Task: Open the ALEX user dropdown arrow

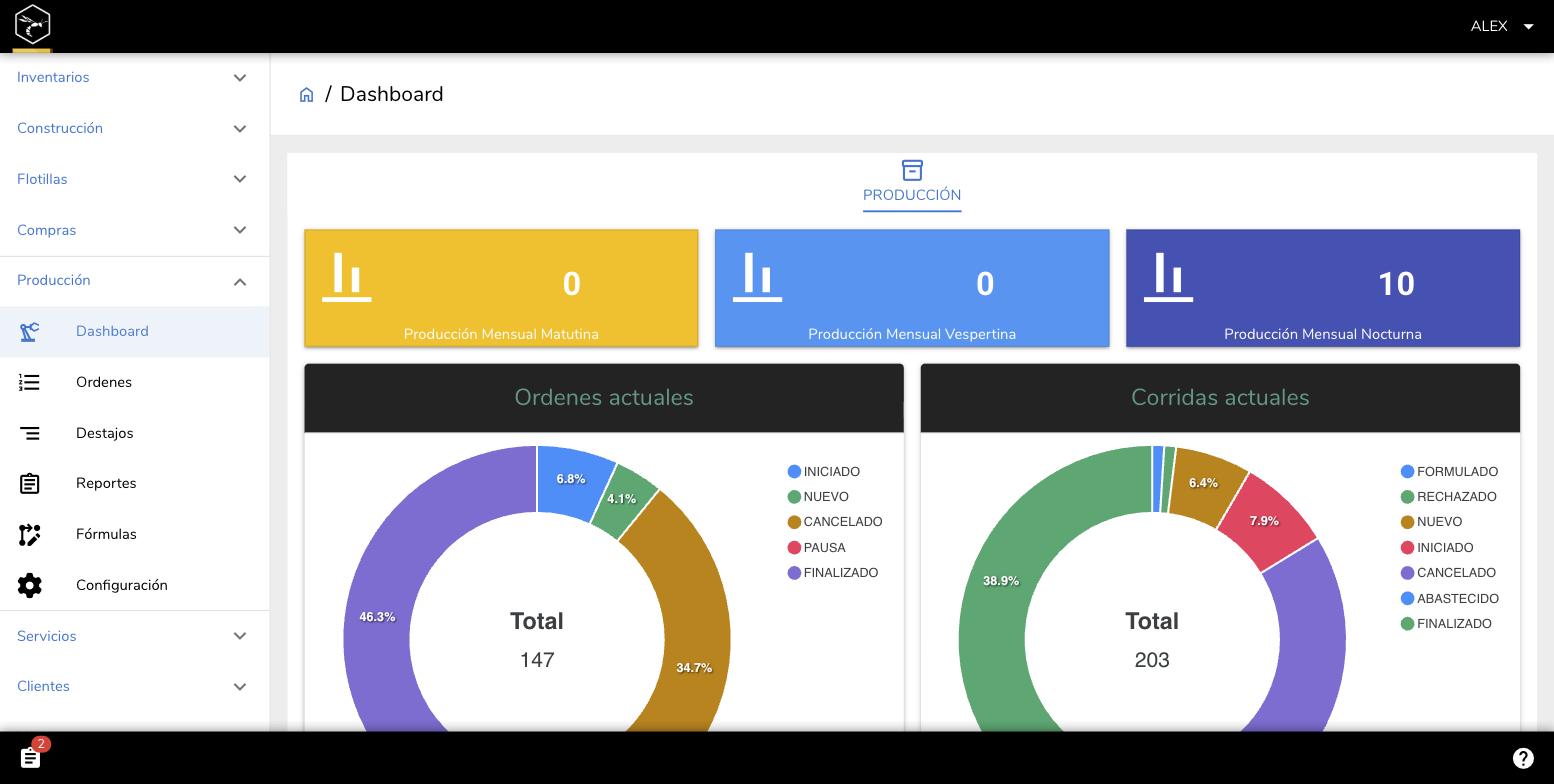Action: pyautogui.click(x=1528, y=27)
